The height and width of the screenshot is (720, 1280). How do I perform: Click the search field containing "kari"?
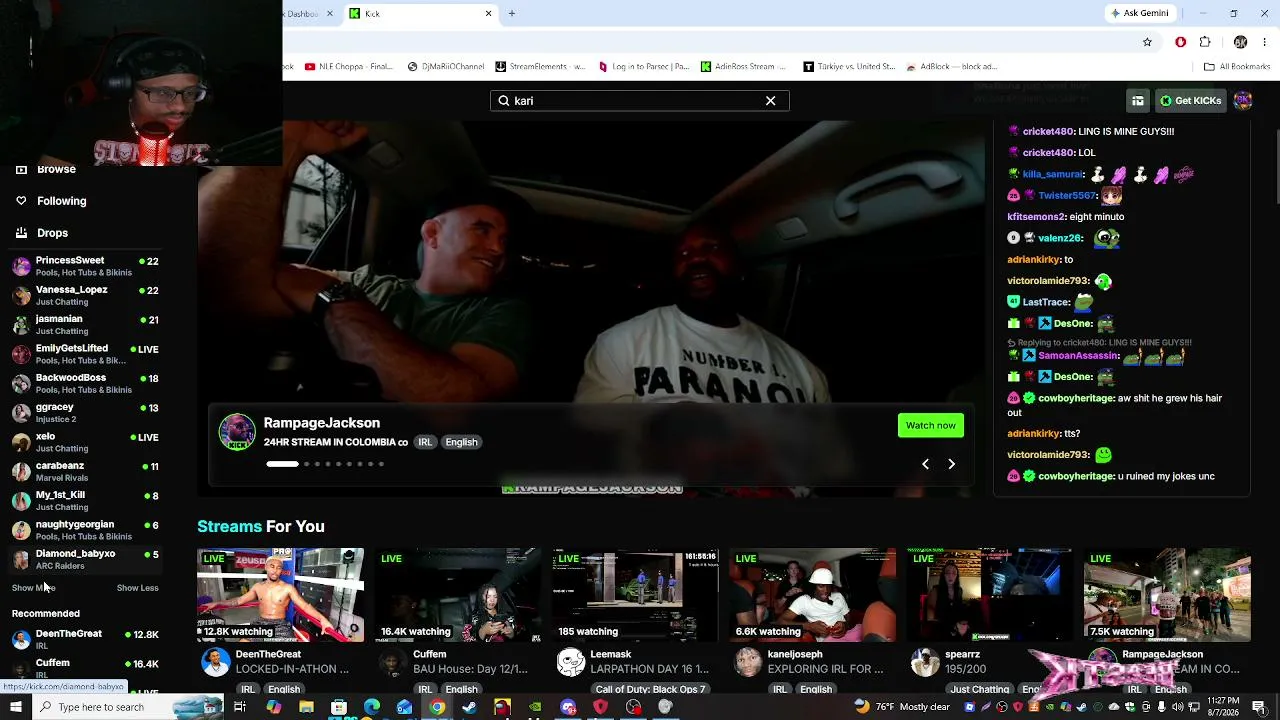pos(639,101)
